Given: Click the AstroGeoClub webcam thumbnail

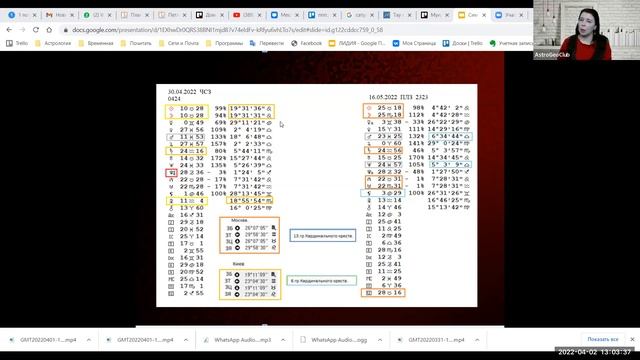Looking at the screenshot, I should tap(587, 30).
